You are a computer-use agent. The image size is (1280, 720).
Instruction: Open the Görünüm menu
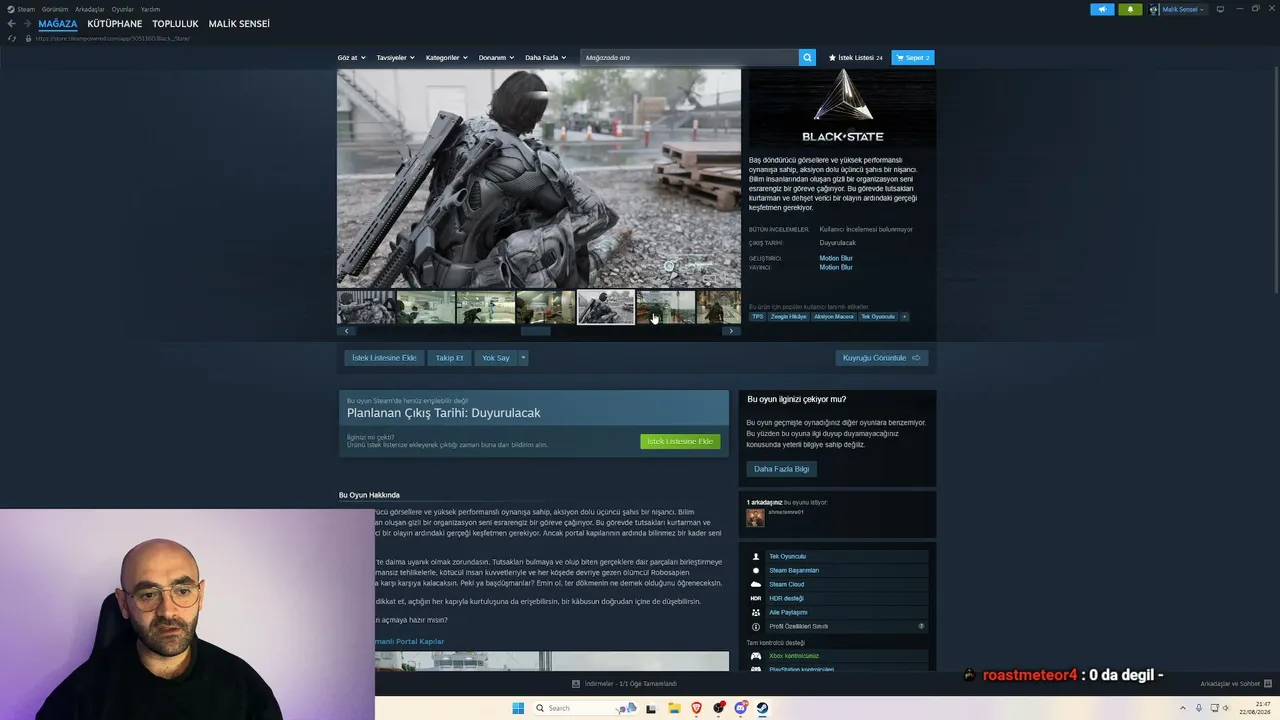55,9
